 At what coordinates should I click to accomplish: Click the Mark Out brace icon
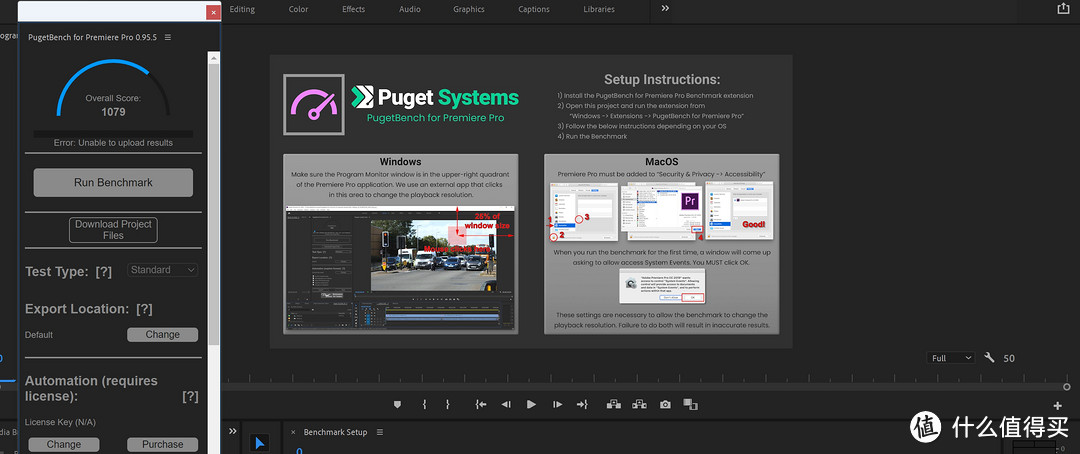pyautogui.click(x=448, y=404)
